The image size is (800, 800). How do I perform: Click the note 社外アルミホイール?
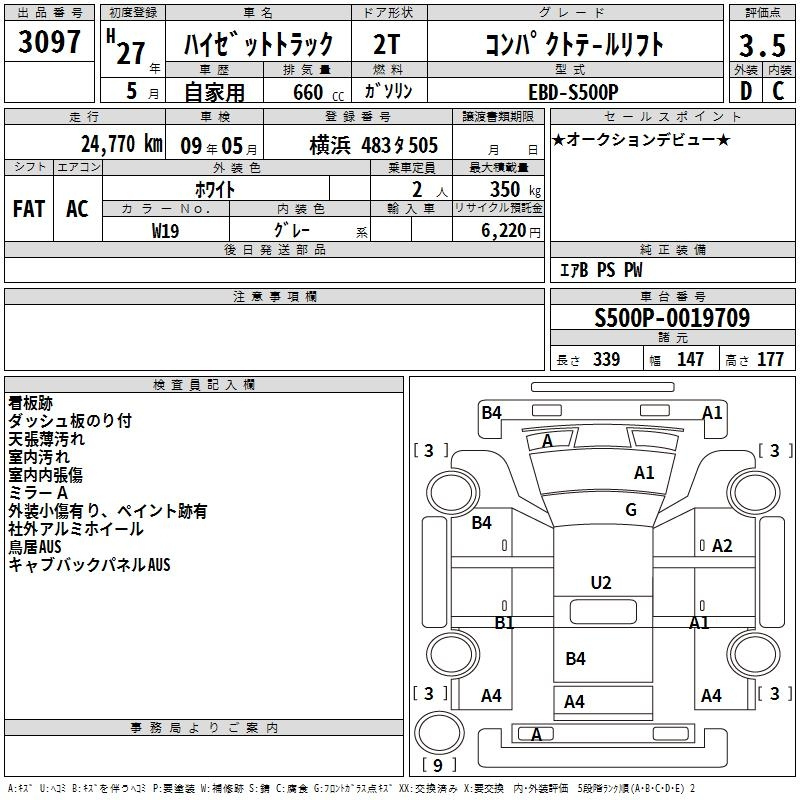pyautogui.click(x=76, y=529)
